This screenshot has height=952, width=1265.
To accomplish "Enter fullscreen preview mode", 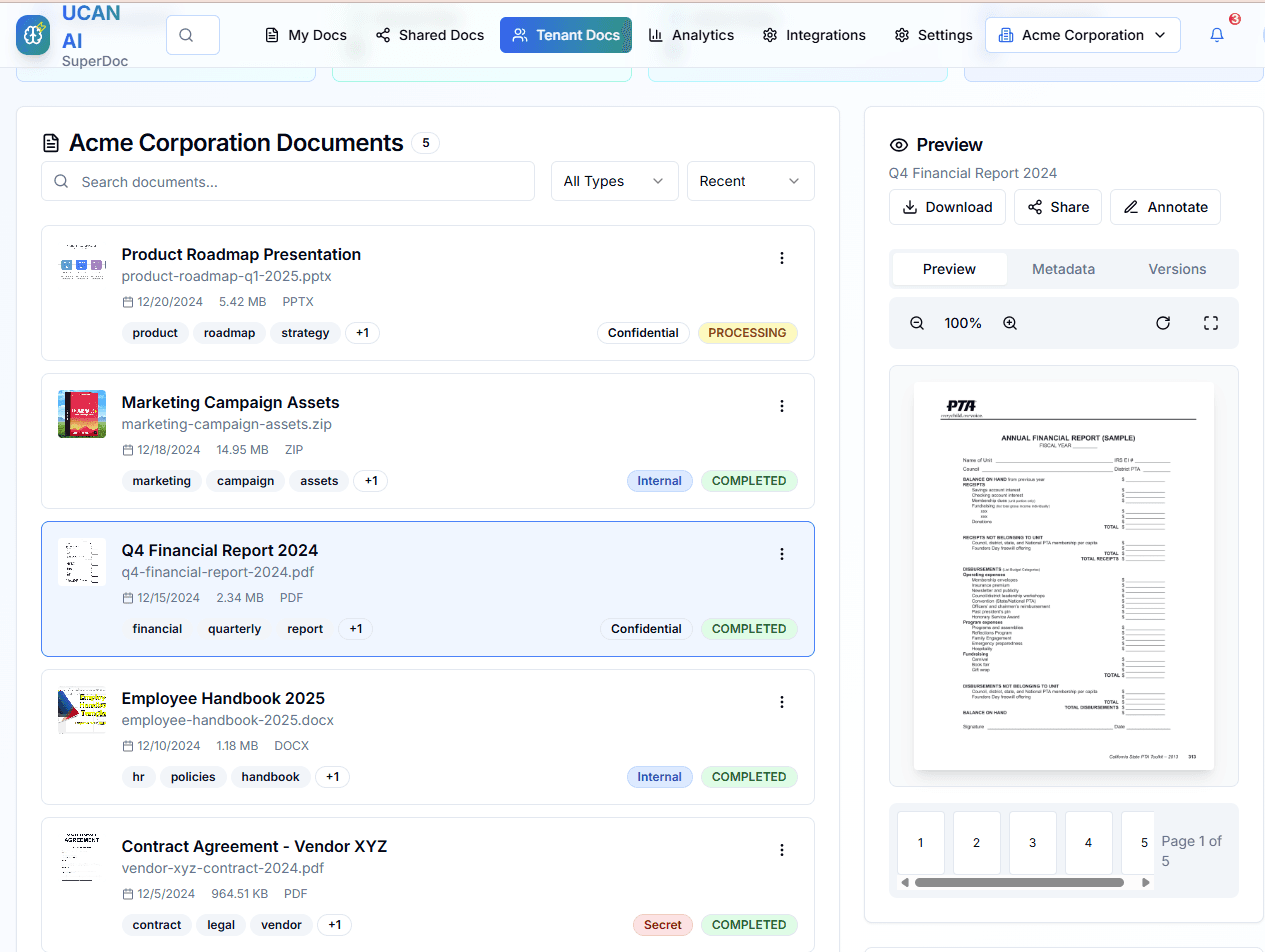I will [x=1211, y=323].
